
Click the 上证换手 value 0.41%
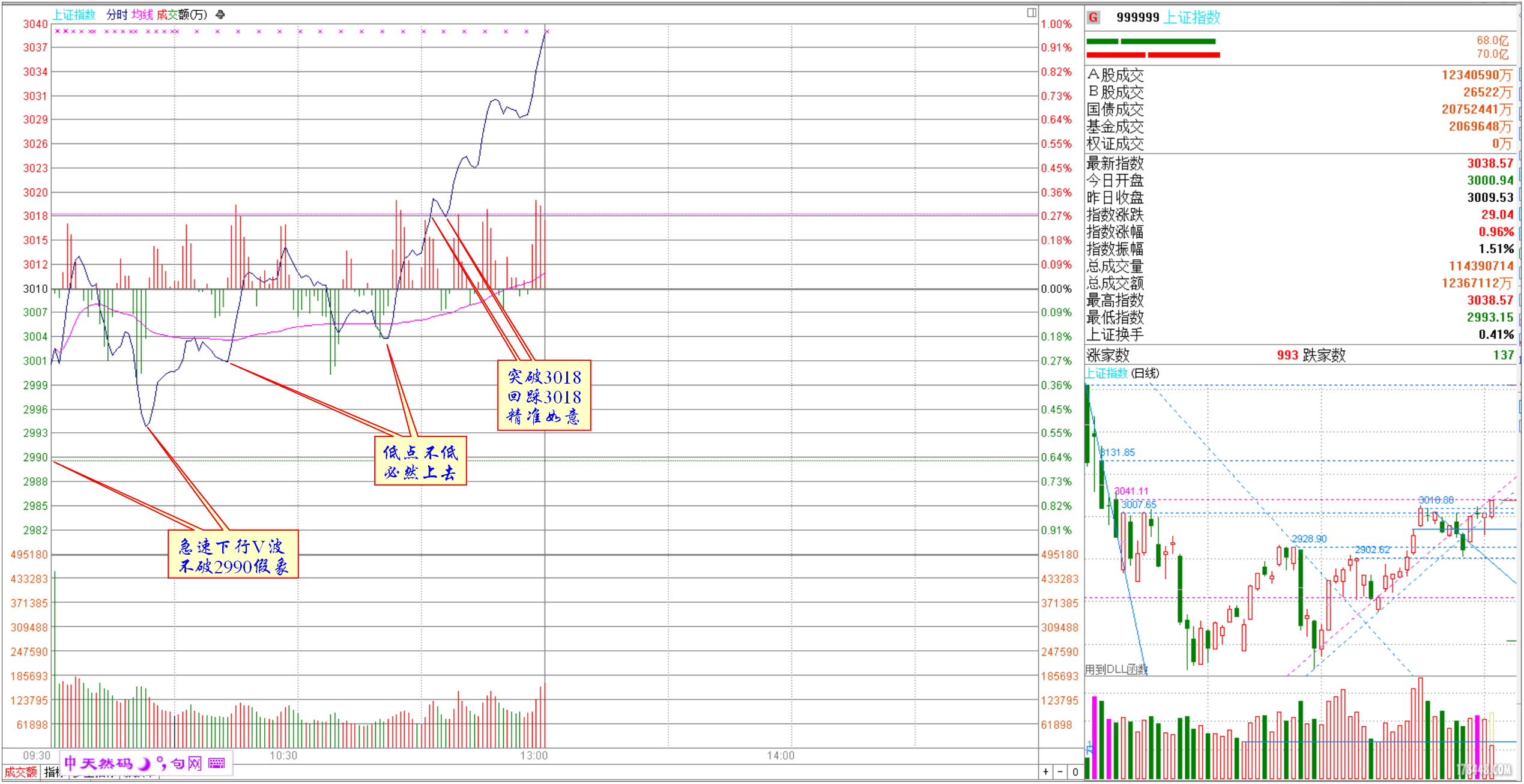tap(1496, 334)
